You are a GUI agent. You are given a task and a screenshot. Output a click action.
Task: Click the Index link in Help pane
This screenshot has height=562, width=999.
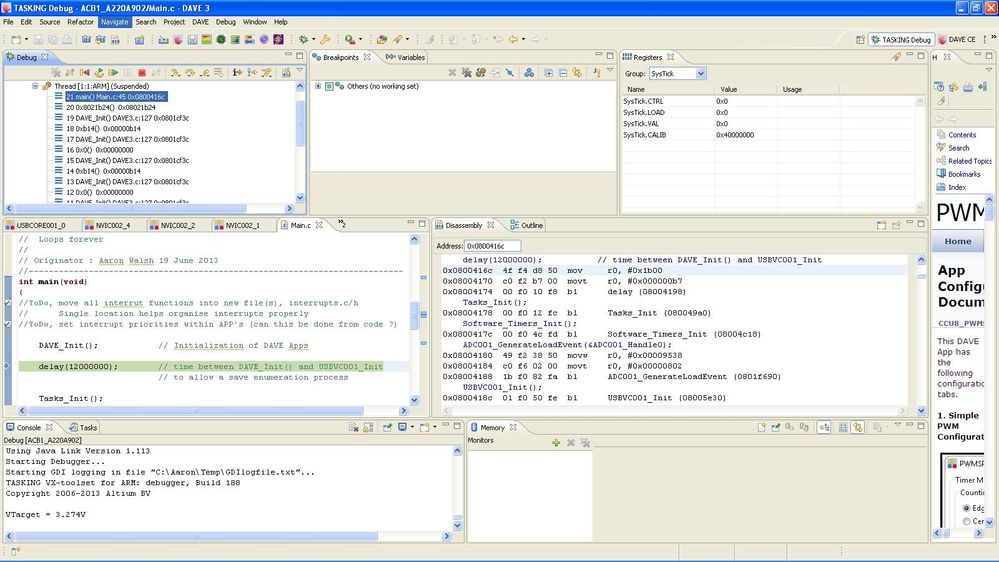(x=957, y=187)
